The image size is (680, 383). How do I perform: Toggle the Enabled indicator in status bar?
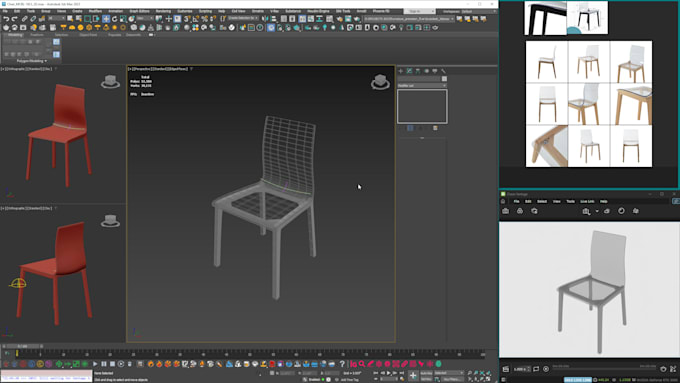[x=323, y=380]
